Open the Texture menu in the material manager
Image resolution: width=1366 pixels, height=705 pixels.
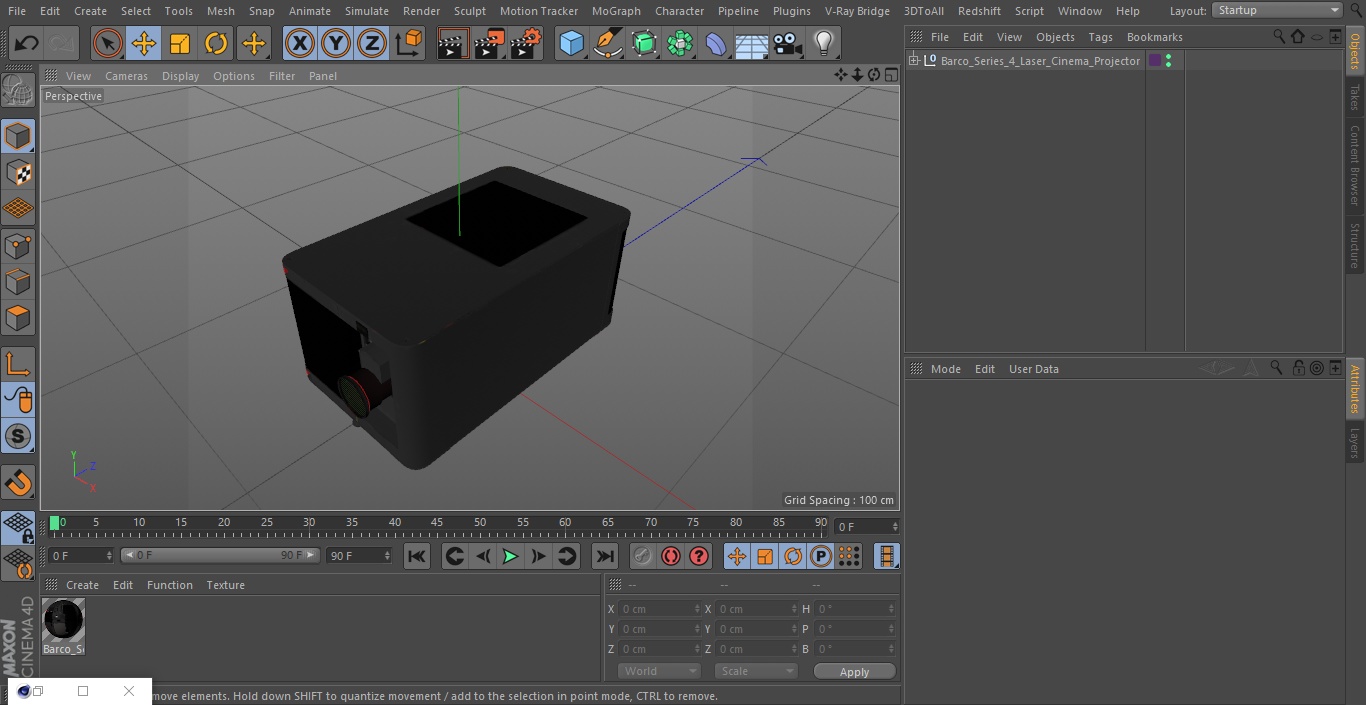(x=225, y=585)
